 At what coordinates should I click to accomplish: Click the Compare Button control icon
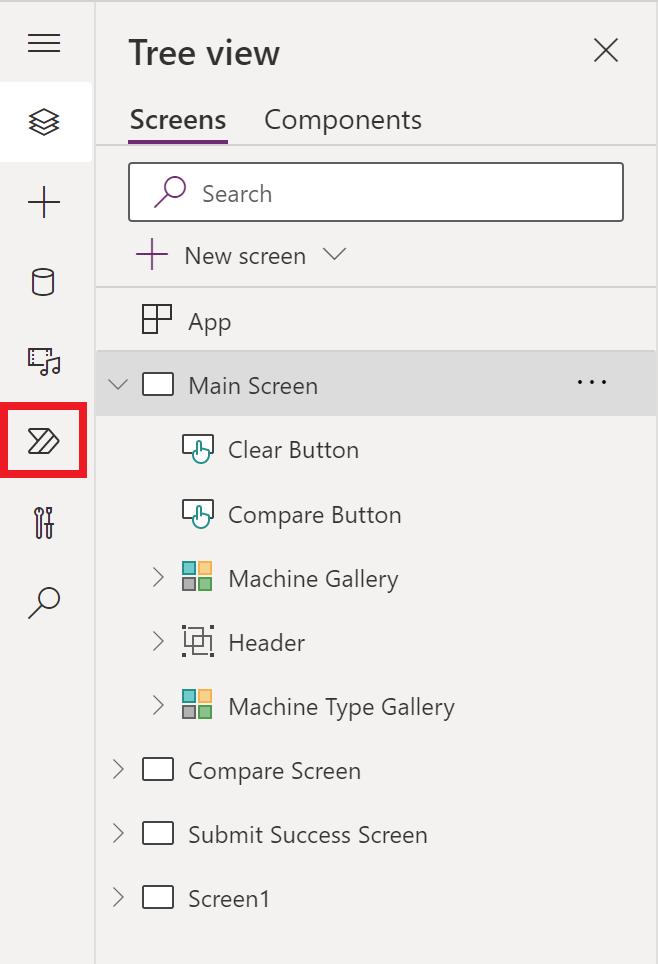pos(198,514)
